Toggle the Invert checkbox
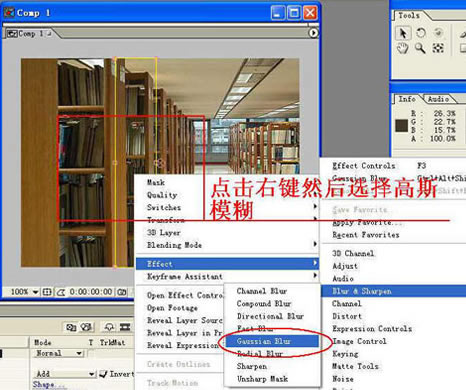The image size is (466, 390). coord(104,374)
